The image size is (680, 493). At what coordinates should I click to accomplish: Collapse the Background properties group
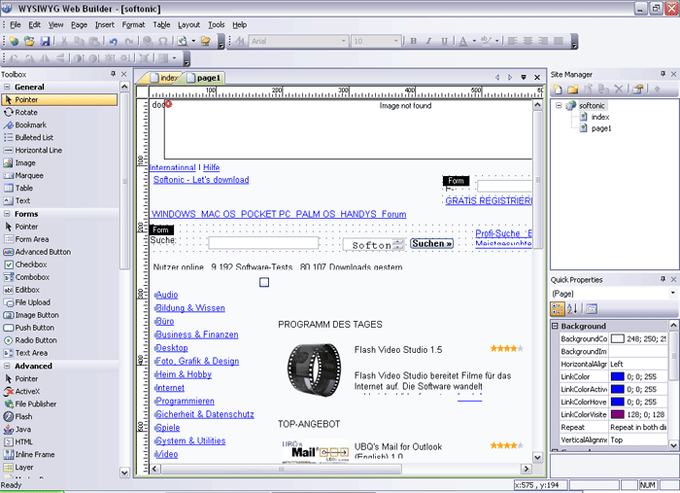point(555,326)
